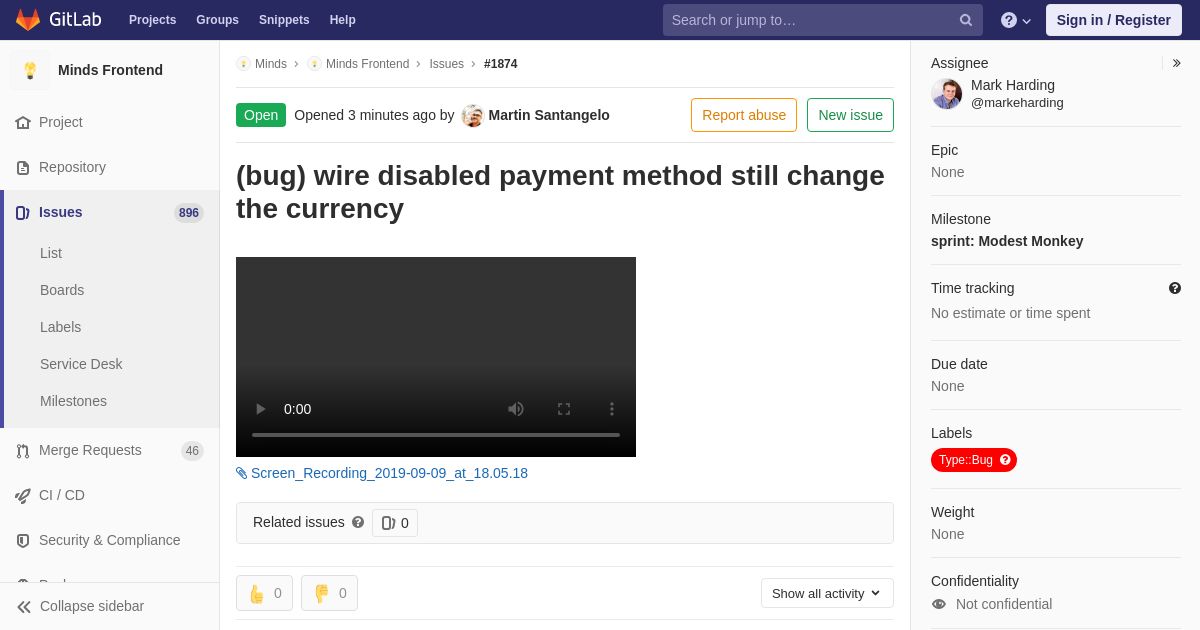Viewport: 1200px width, 630px height.
Task: Click the Related issues count badge
Action: [395, 523]
